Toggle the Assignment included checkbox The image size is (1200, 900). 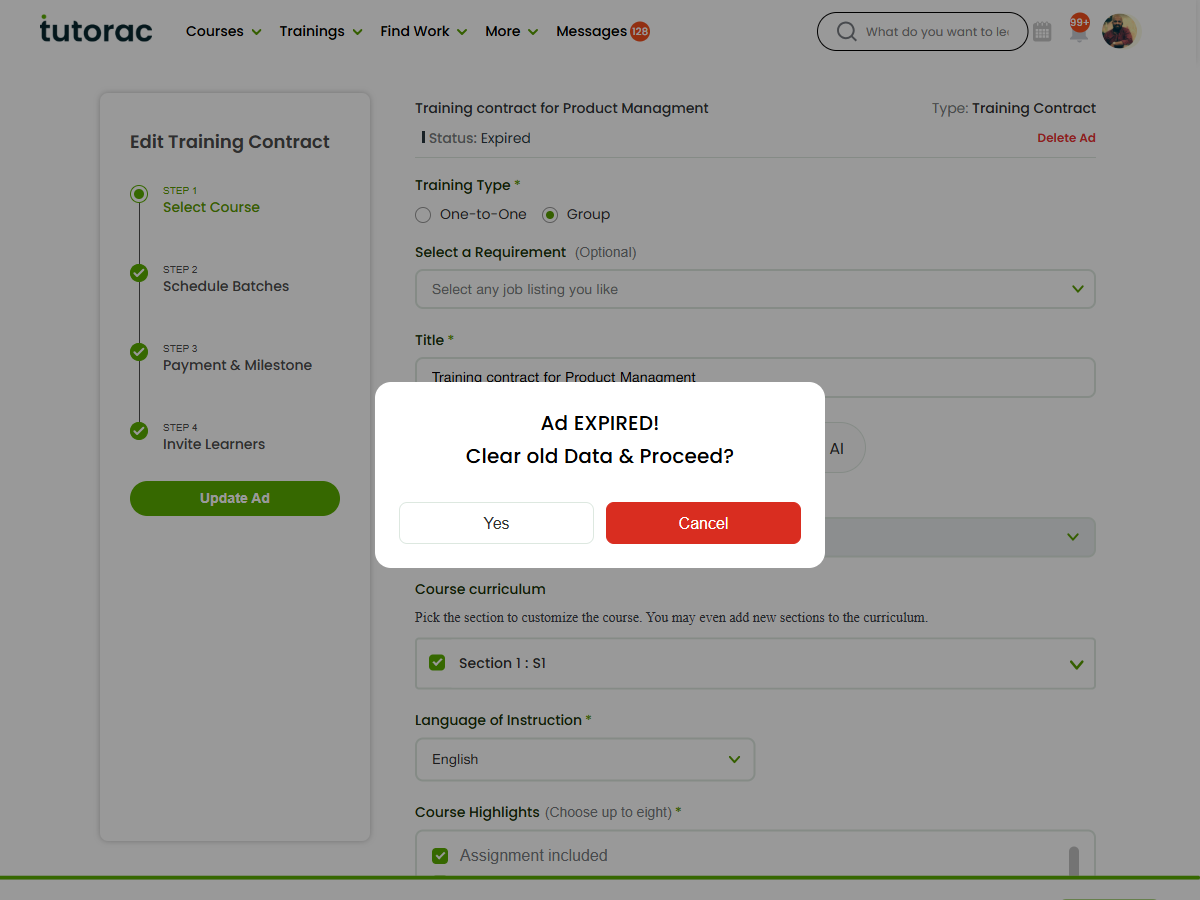click(440, 855)
